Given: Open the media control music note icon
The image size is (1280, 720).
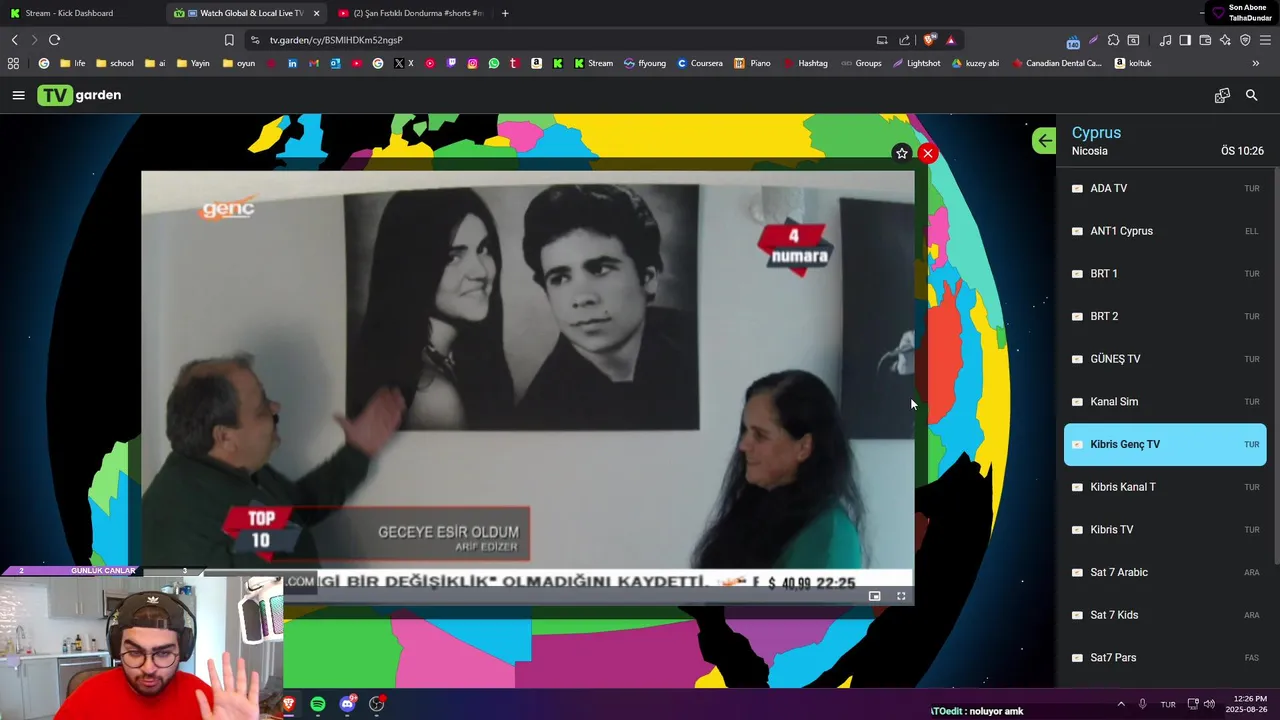Looking at the screenshot, I should click(x=1165, y=40).
